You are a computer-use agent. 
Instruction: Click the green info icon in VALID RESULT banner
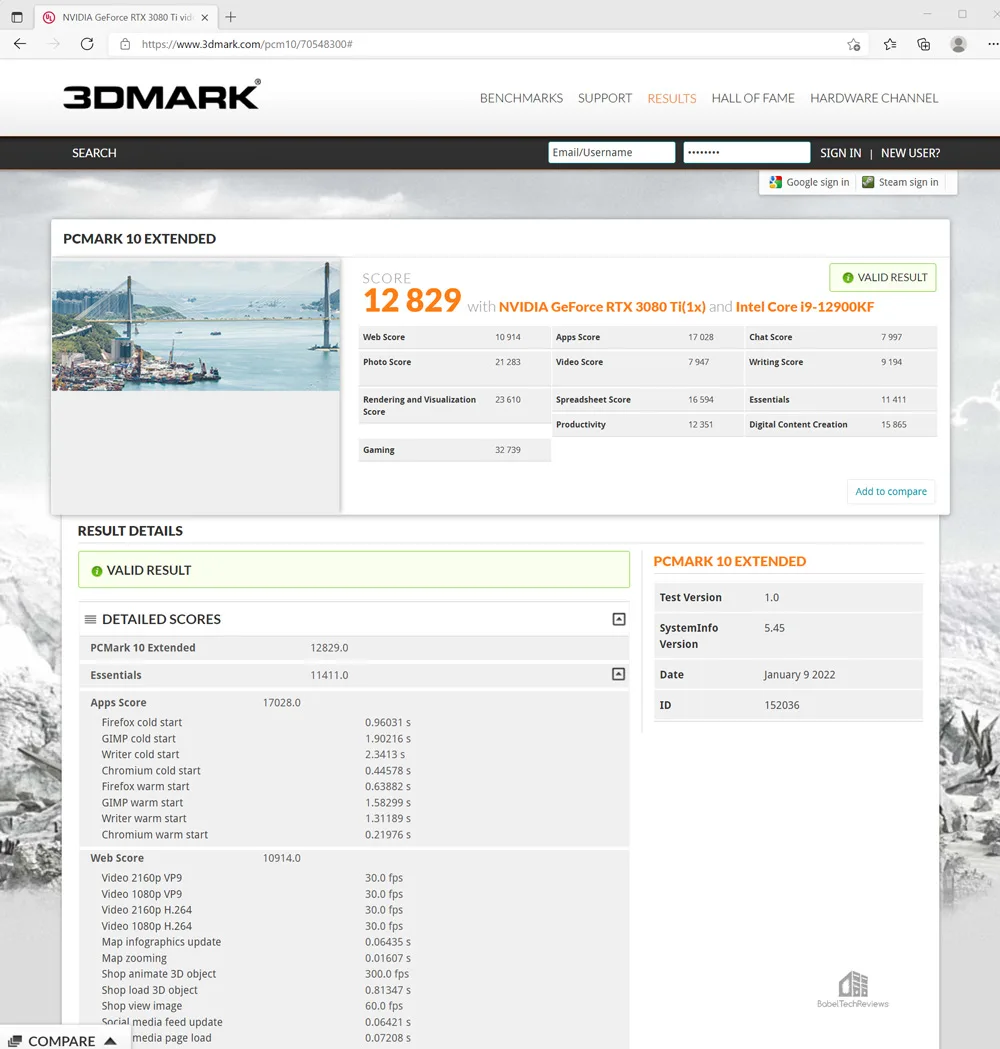[96, 571]
